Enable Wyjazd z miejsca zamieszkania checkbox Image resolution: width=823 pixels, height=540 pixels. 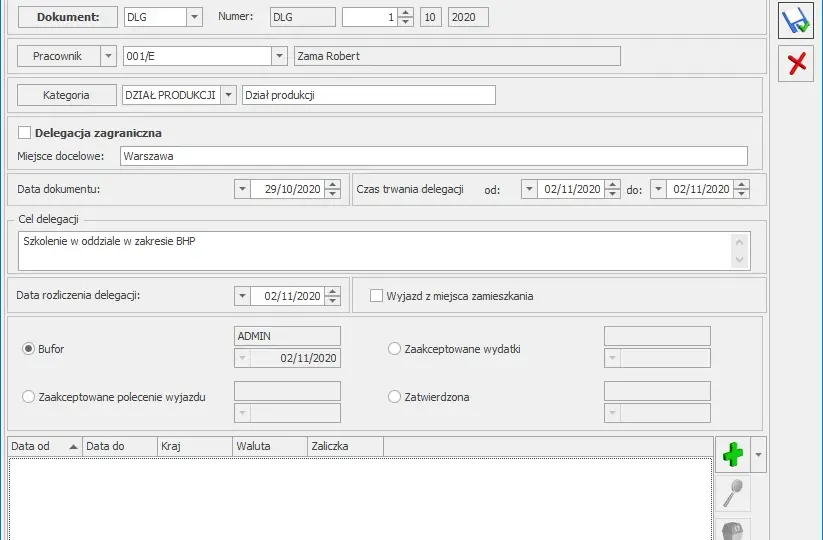coord(376,296)
